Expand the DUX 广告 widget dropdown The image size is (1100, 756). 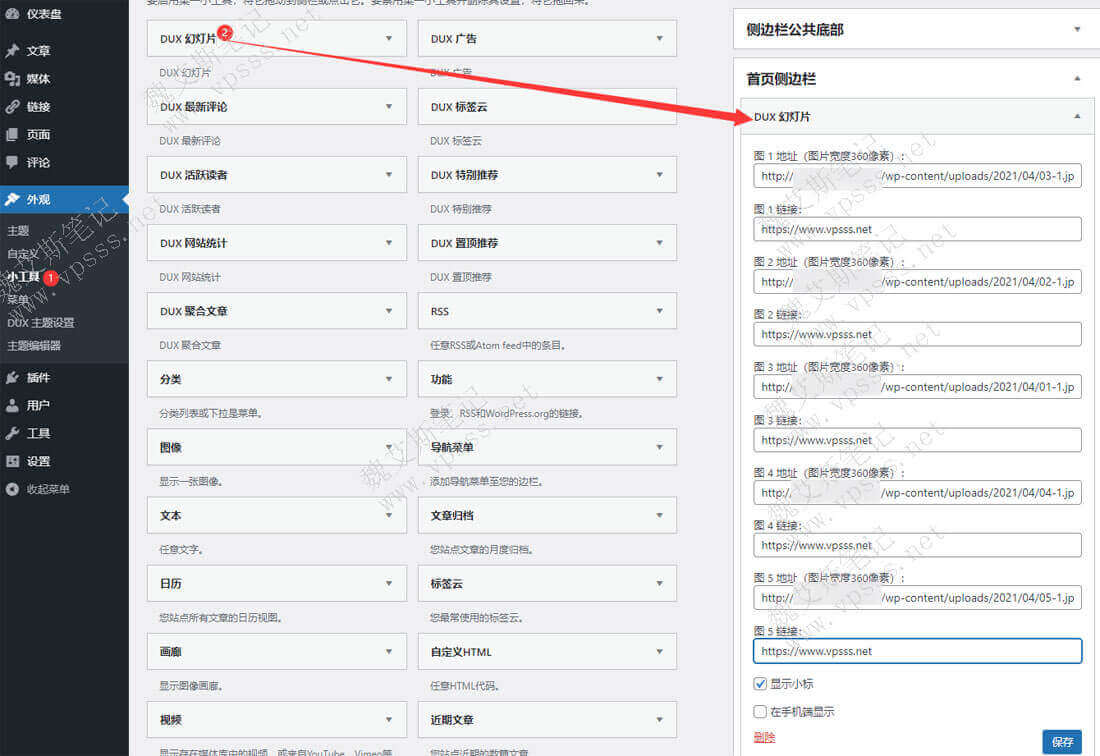tap(659, 39)
